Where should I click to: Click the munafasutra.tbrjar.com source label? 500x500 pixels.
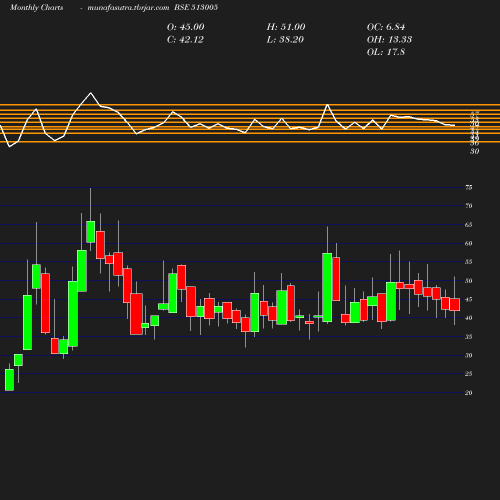click(128, 8)
